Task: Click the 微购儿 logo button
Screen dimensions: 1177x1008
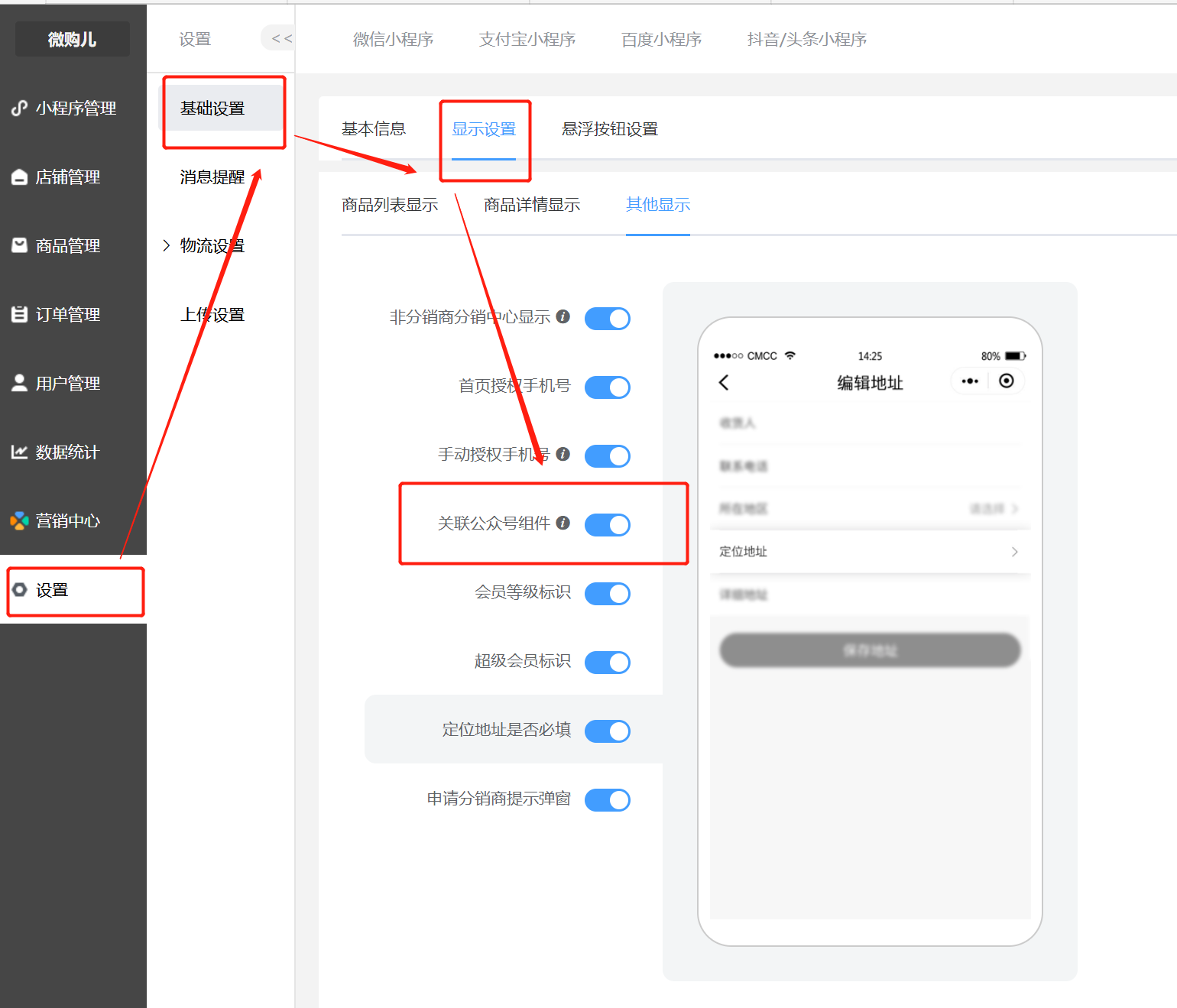Action: 73,39
